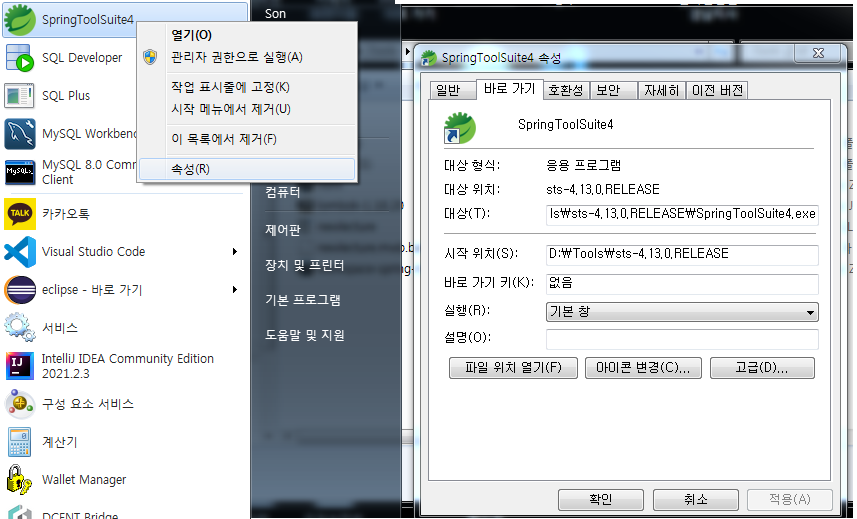Image resolution: width=857 pixels, height=519 pixels.
Task: Click the SpringToolSuite4 shortcut icon in properties dialog
Action: pos(460,128)
